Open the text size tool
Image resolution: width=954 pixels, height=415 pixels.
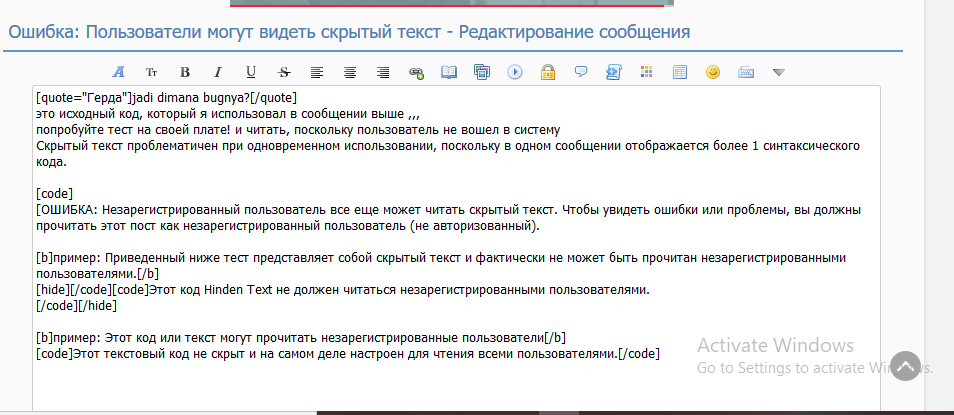[x=151, y=72]
